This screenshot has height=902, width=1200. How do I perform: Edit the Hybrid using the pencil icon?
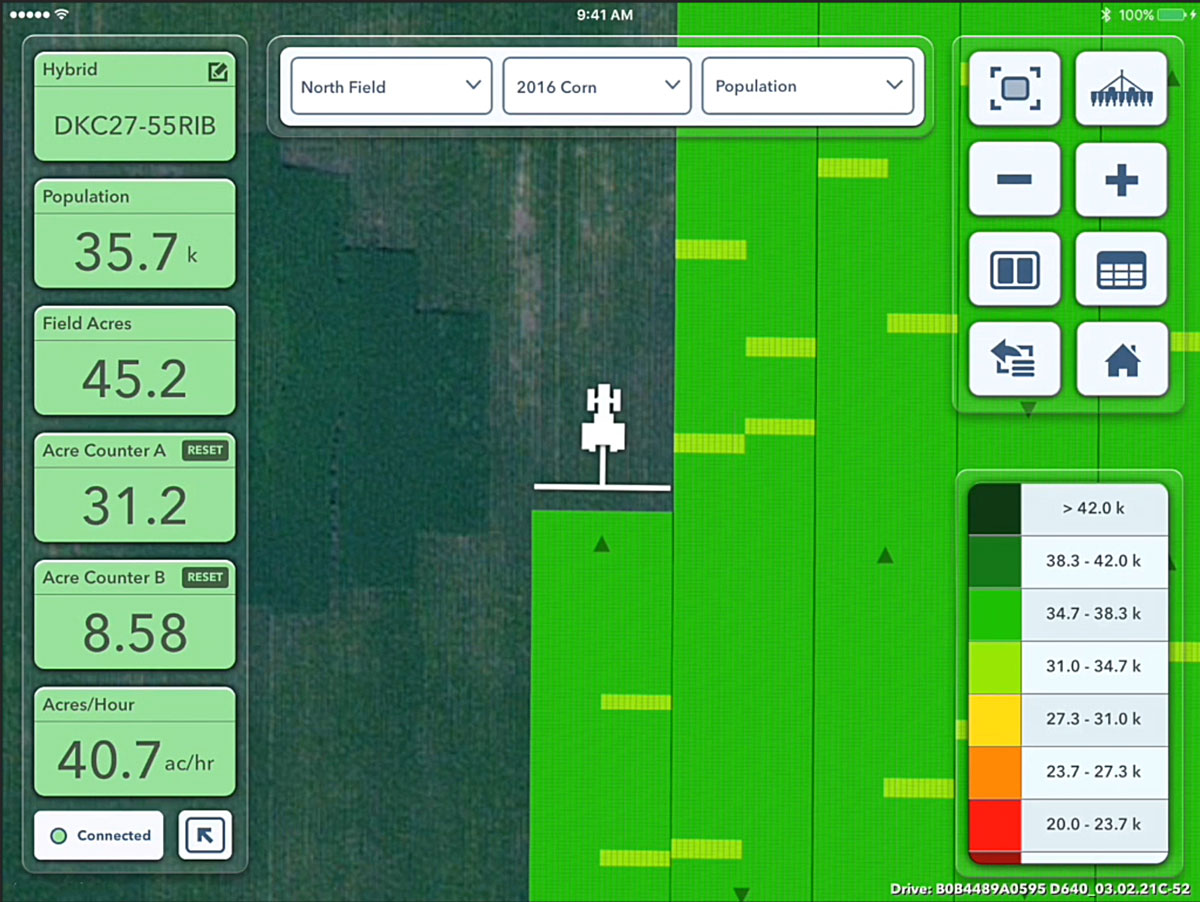(217, 71)
